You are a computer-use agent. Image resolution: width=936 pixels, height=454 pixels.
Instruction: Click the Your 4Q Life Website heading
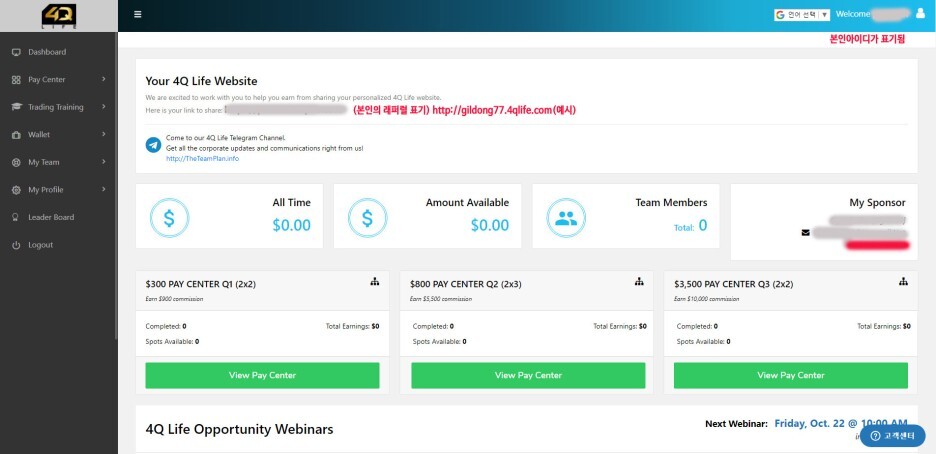coord(201,81)
